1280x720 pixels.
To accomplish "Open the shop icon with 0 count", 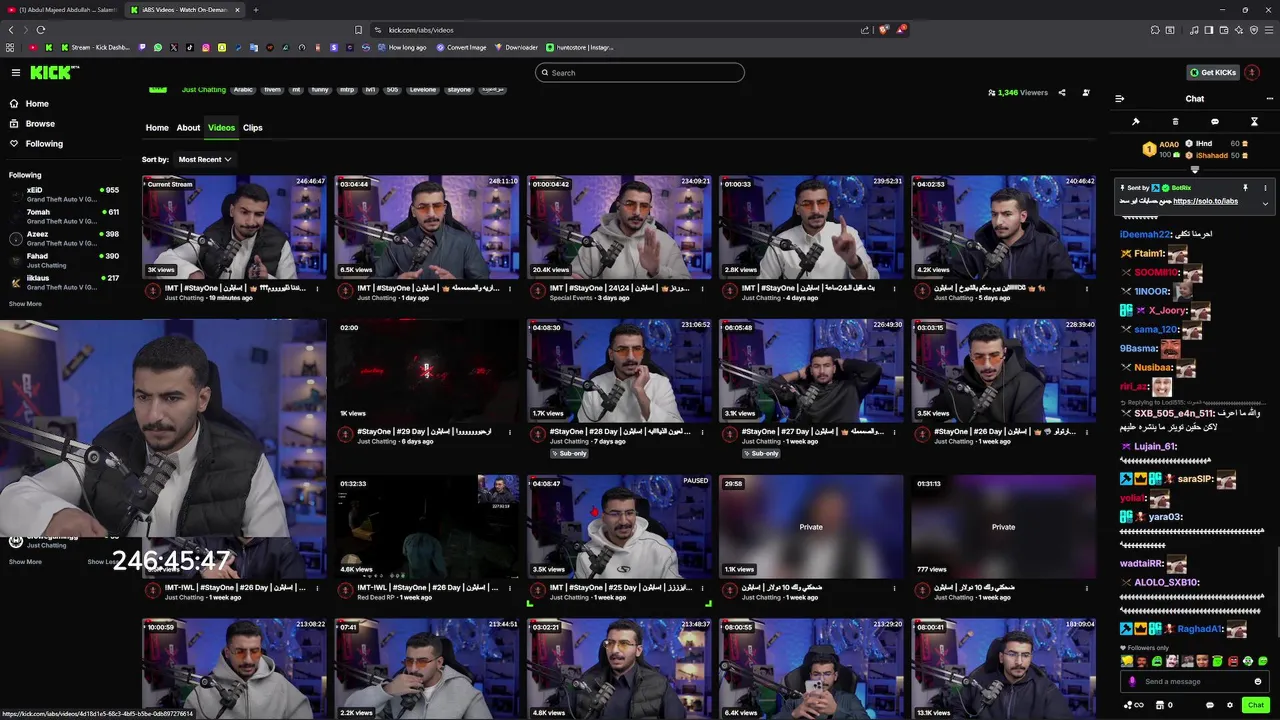I will [1164, 705].
